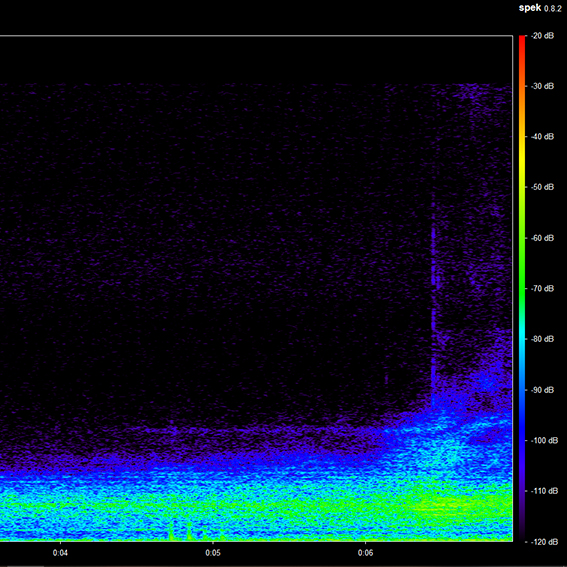Image resolution: width=567 pixels, height=567 pixels.
Task: Click the 0:05 time axis label
Action: (213, 553)
